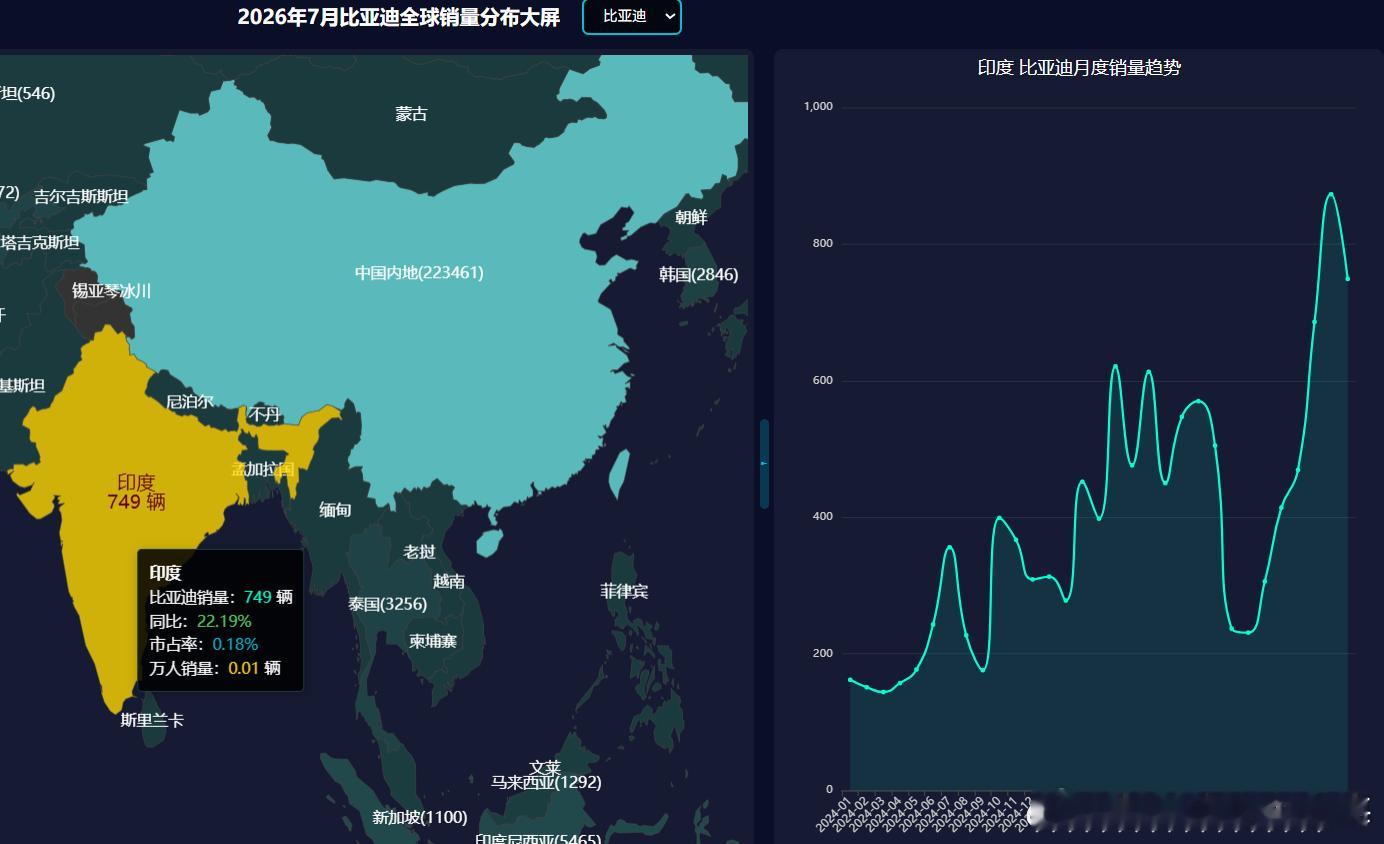Click the 不丹 map label
The width and height of the screenshot is (1384, 844).
tap(264, 414)
